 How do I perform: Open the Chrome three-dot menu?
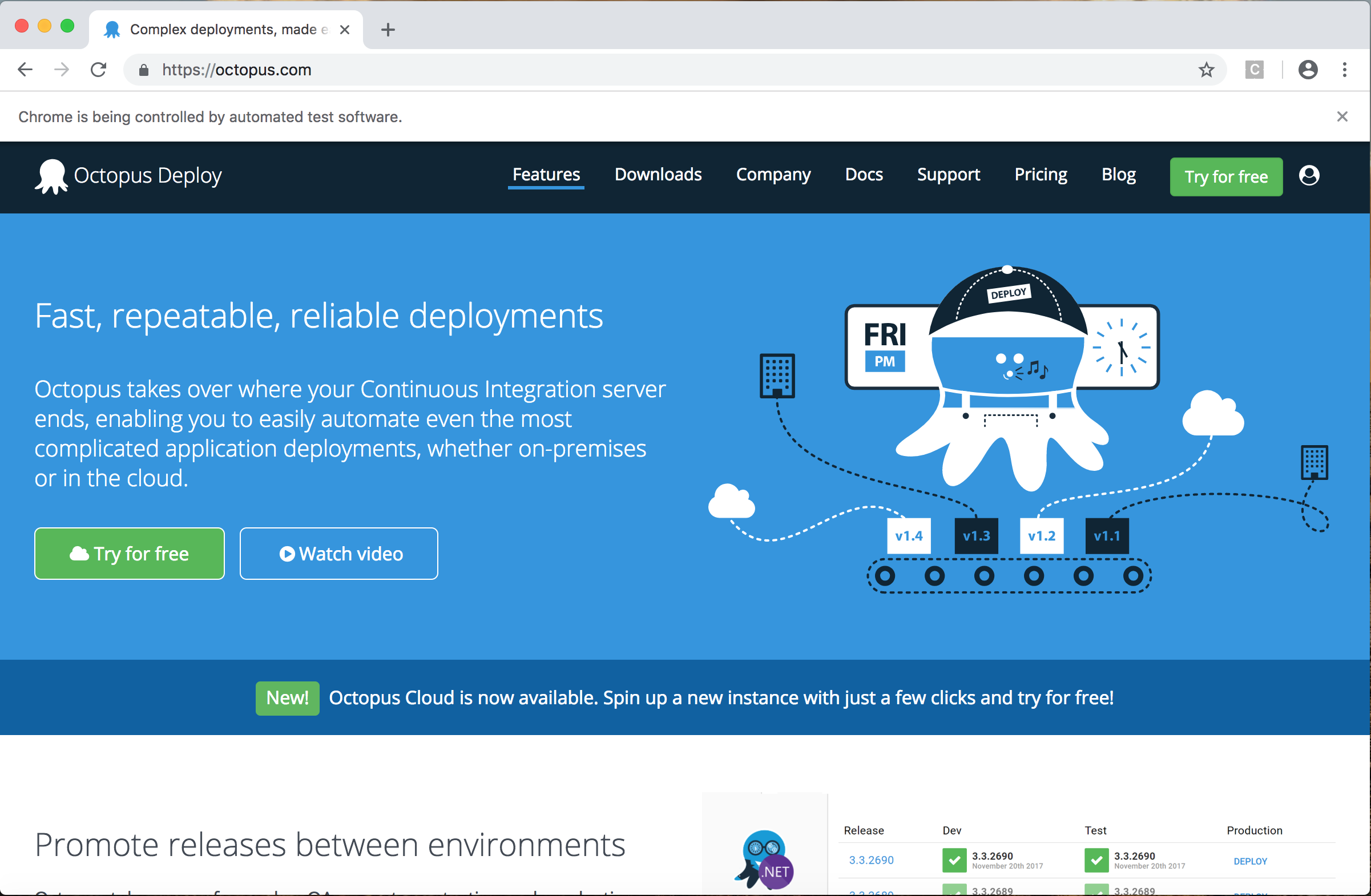[x=1345, y=70]
